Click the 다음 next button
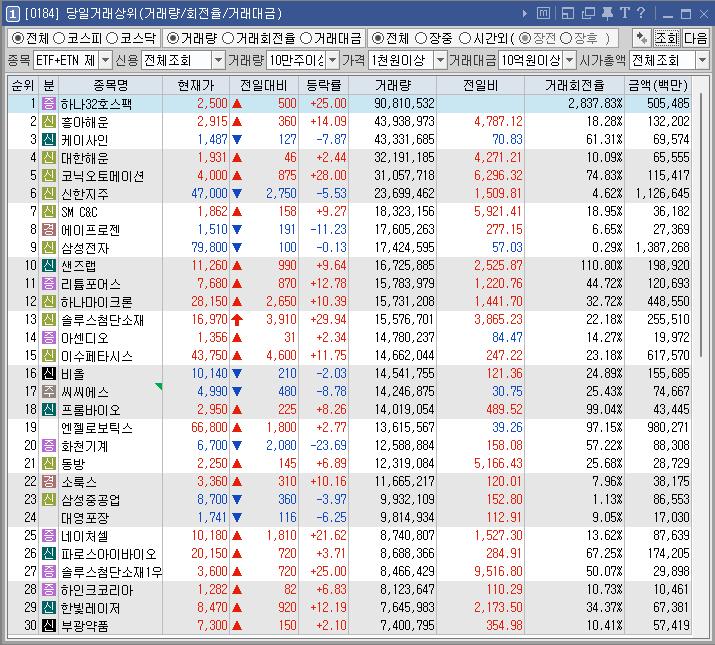The image size is (715, 645). tap(695, 38)
